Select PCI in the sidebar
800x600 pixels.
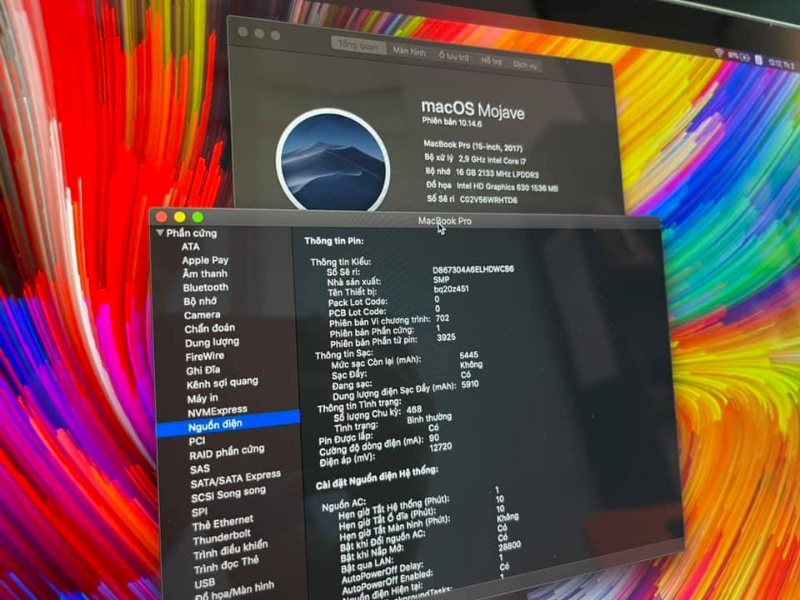pyautogui.click(x=197, y=441)
